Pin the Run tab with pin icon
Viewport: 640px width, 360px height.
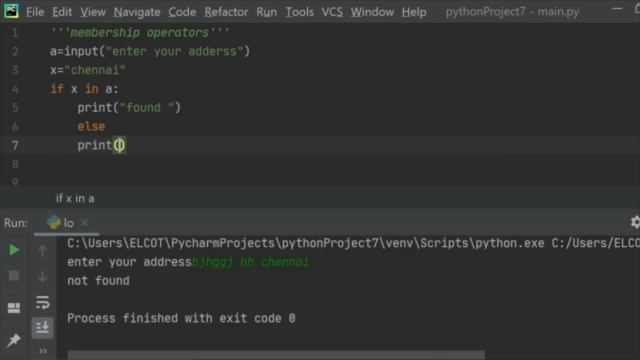(x=14, y=340)
